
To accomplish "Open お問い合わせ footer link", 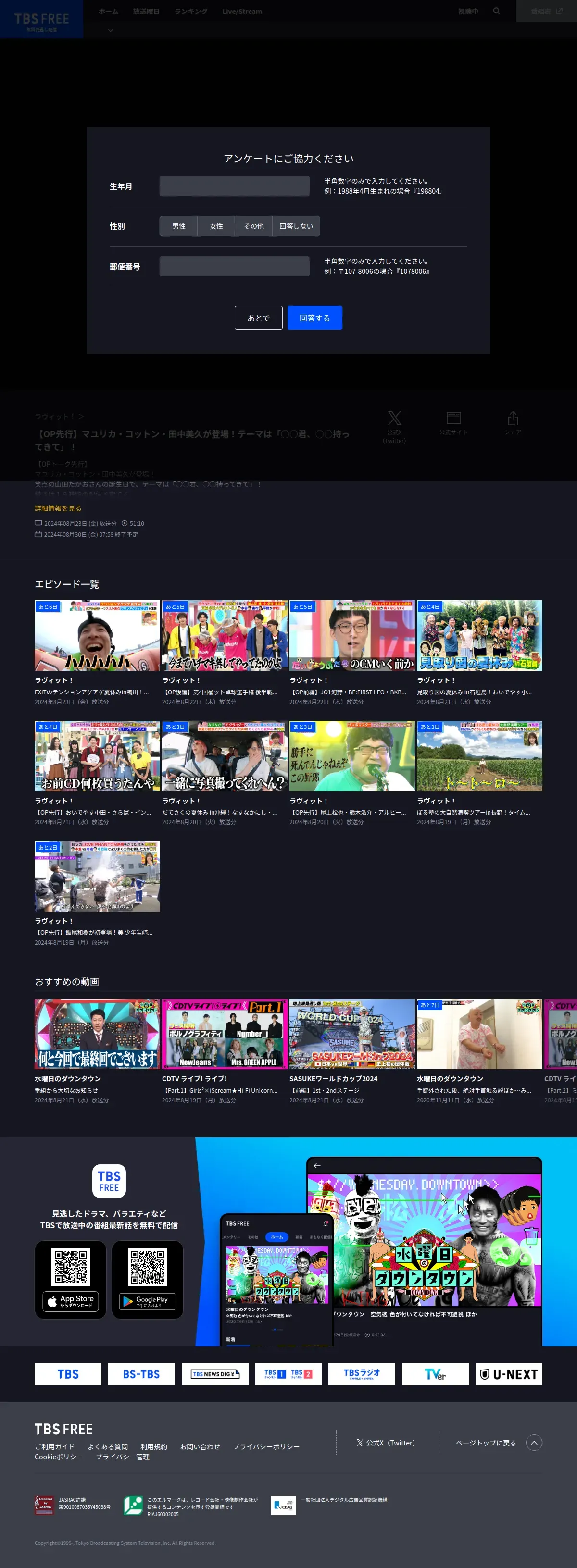I will [x=200, y=1446].
